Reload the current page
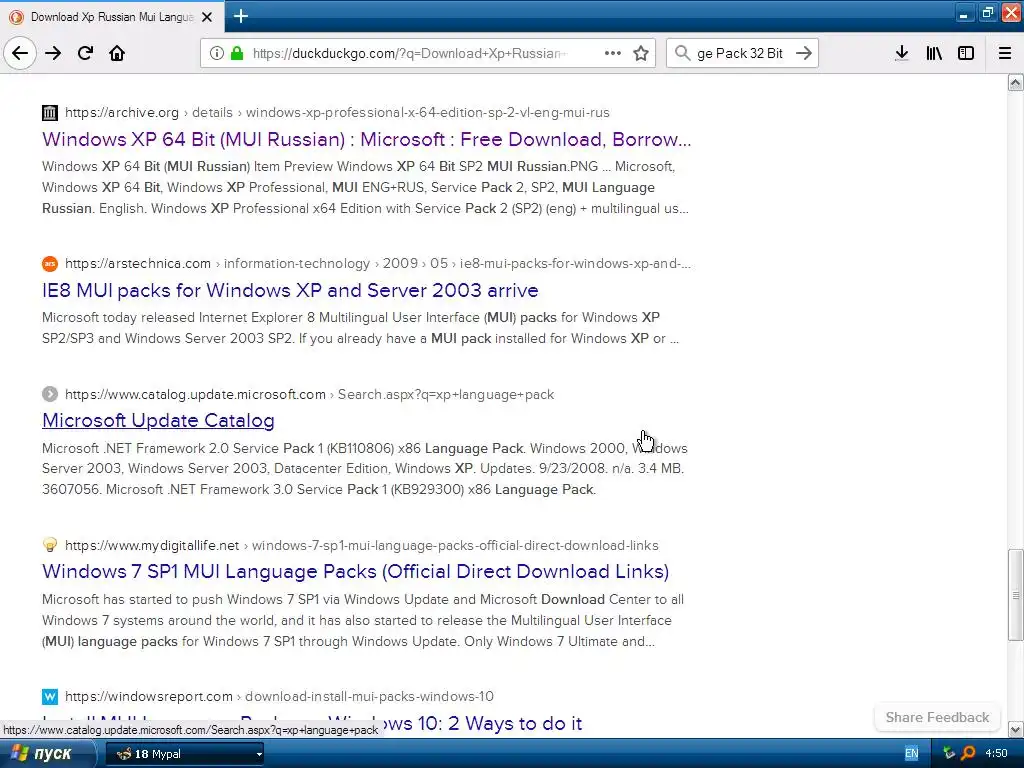Screen dimensions: 1024x768 click(x=86, y=53)
